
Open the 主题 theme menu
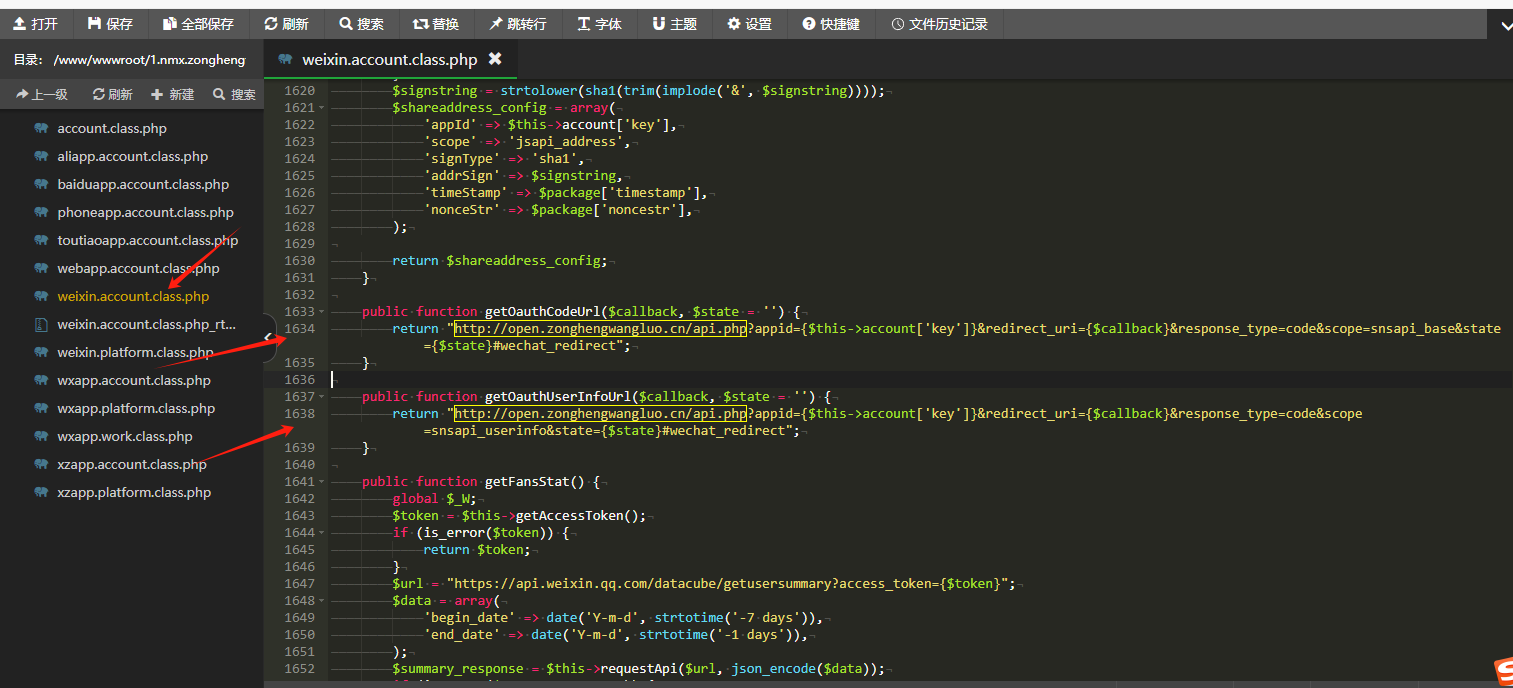pos(674,24)
